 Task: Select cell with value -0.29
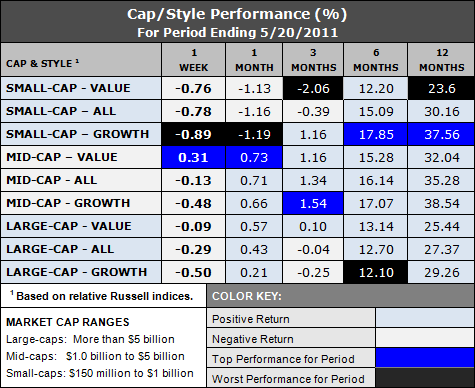click(194, 249)
